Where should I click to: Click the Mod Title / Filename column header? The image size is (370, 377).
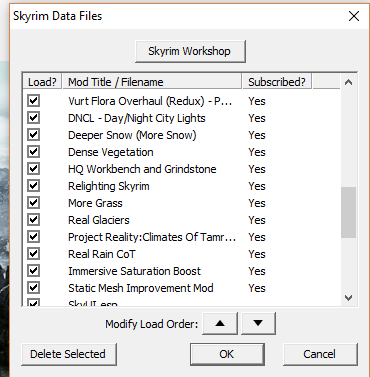pos(152,82)
